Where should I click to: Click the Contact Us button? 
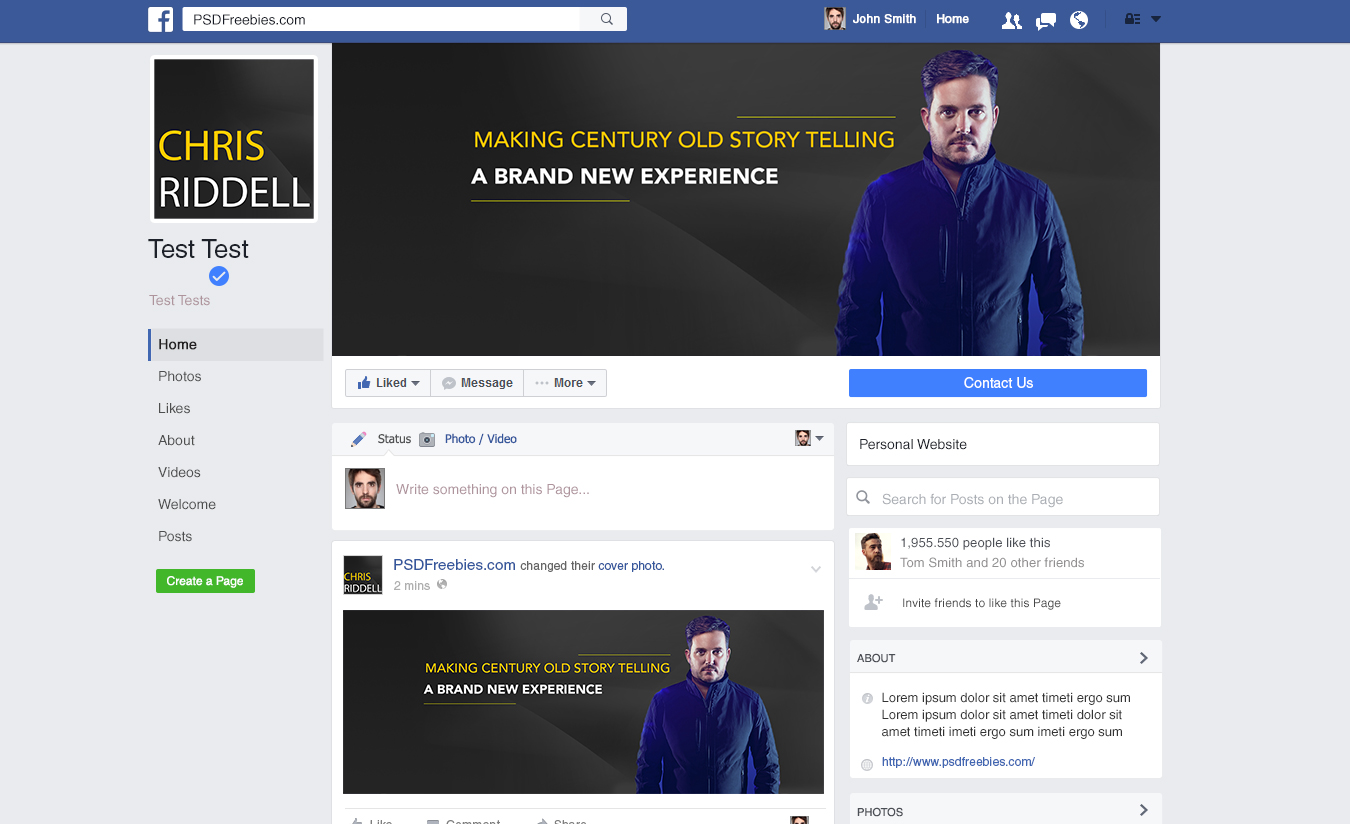click(x=997, y=382)
